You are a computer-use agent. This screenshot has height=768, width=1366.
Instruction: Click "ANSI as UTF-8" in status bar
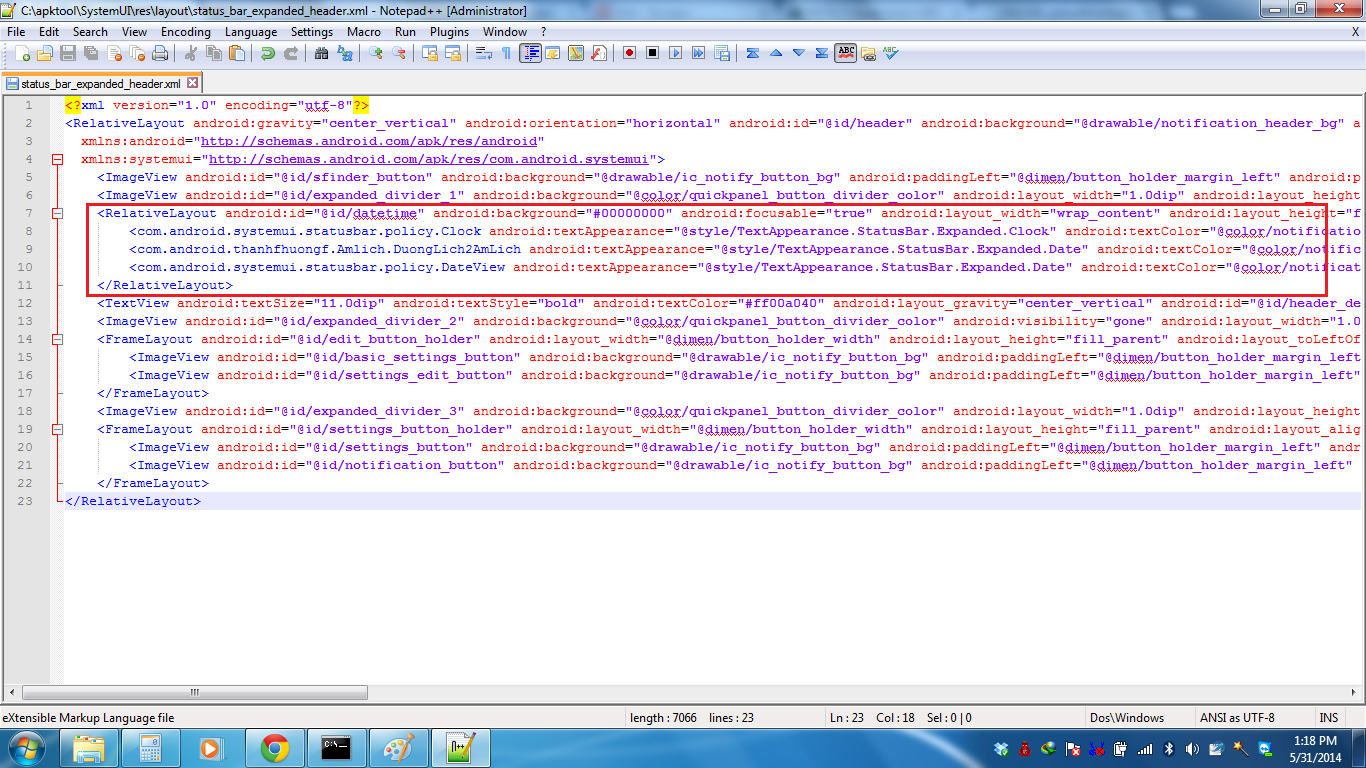(1237, 718)
